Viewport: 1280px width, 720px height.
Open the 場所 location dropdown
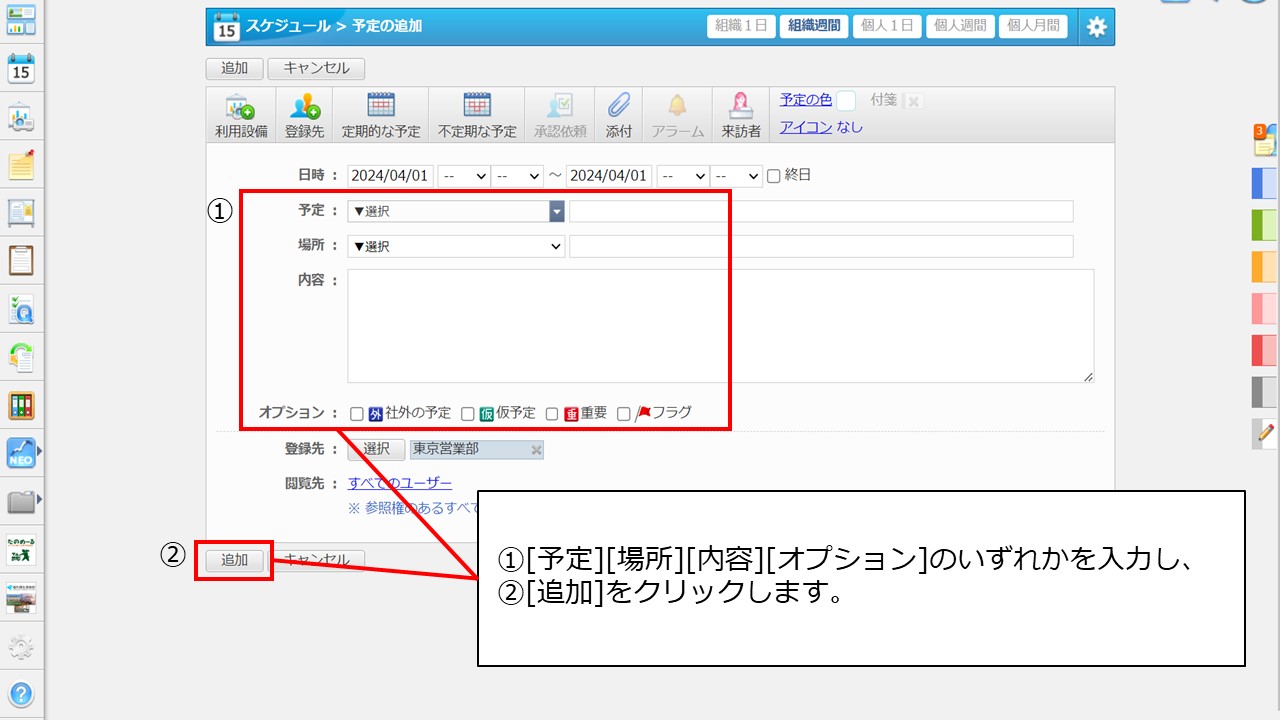pyautogui.click(x=456, y=246)
